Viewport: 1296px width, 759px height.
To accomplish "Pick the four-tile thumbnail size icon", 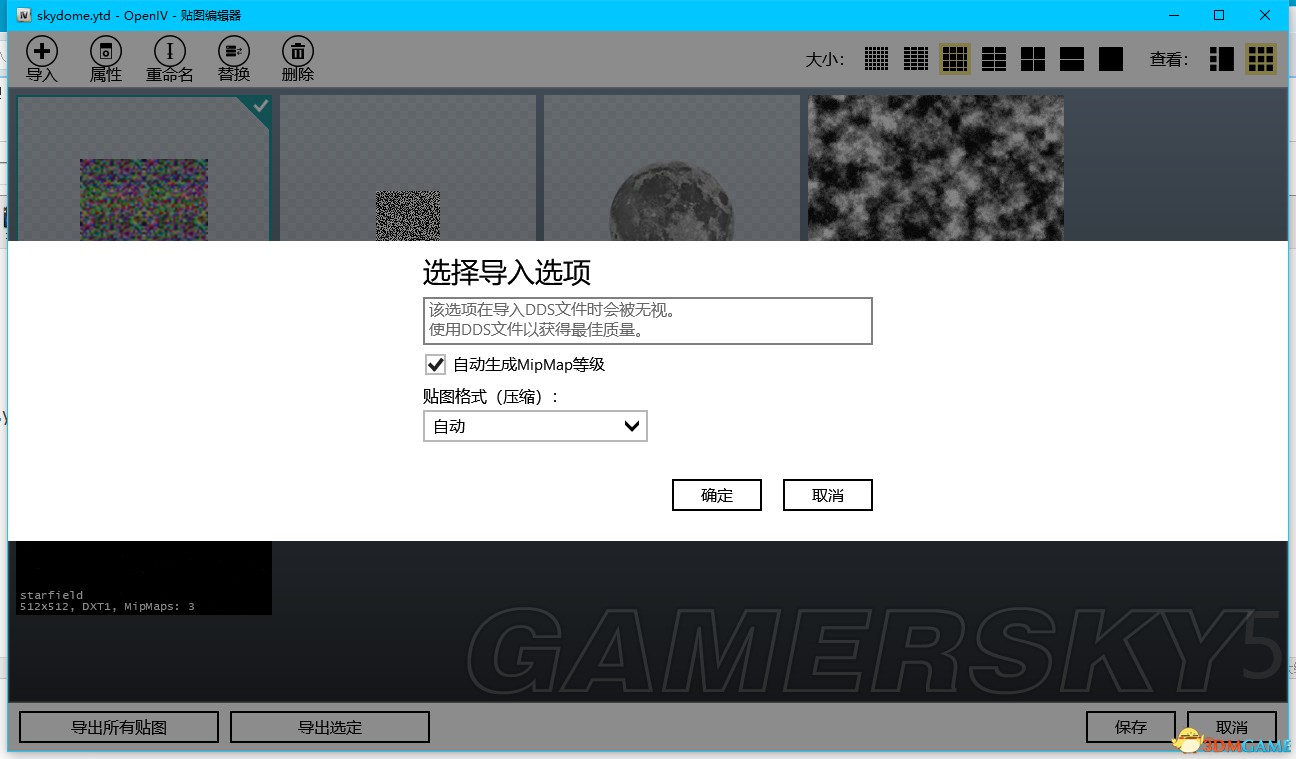I will tap(1033, 59).
